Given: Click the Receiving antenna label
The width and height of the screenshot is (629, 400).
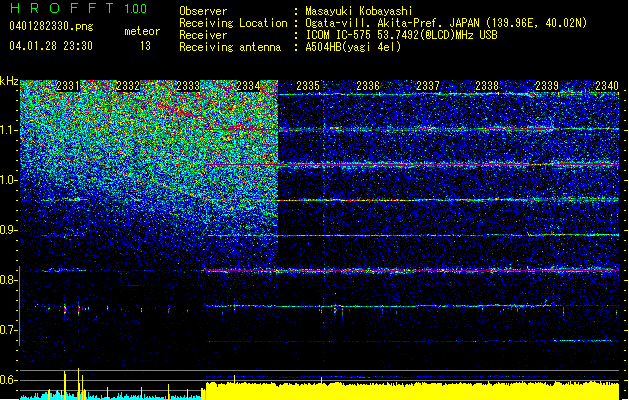Looking at the screenshot, I should click(x=230, y=47).
